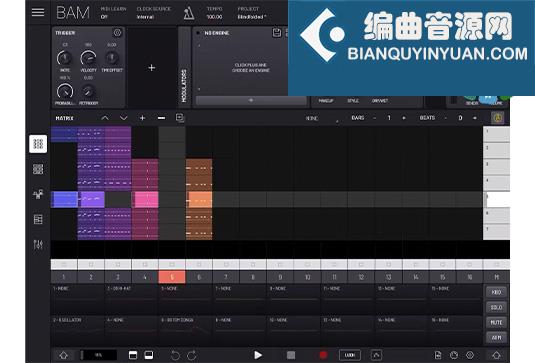The height and width of the screenshot is (363, 535).
Task: Click the home icon at bottom left
Action: 63,355
